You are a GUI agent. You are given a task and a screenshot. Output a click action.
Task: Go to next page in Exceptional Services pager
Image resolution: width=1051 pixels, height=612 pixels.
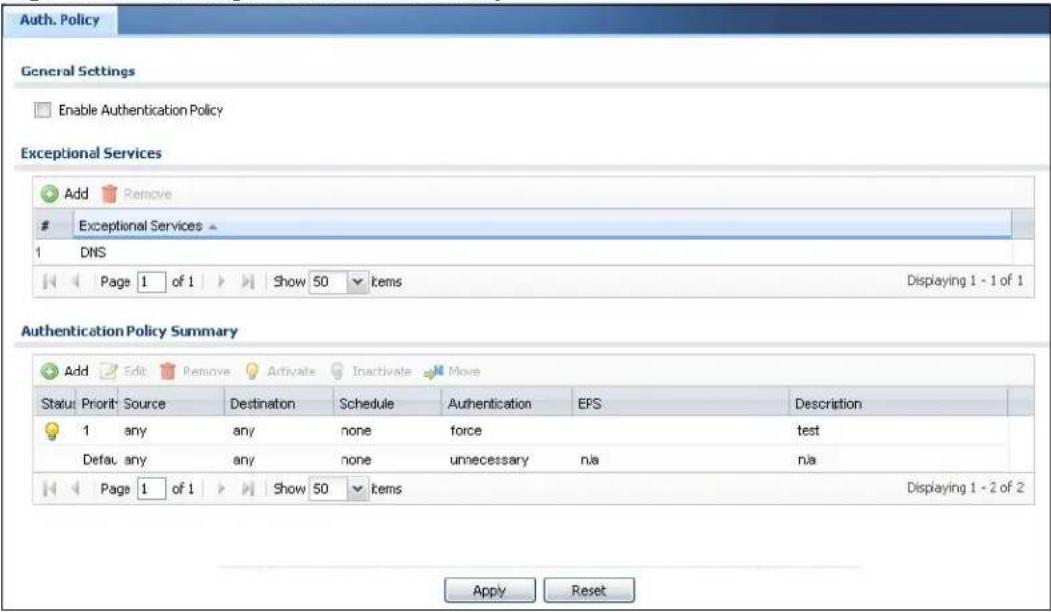[221, 282]
